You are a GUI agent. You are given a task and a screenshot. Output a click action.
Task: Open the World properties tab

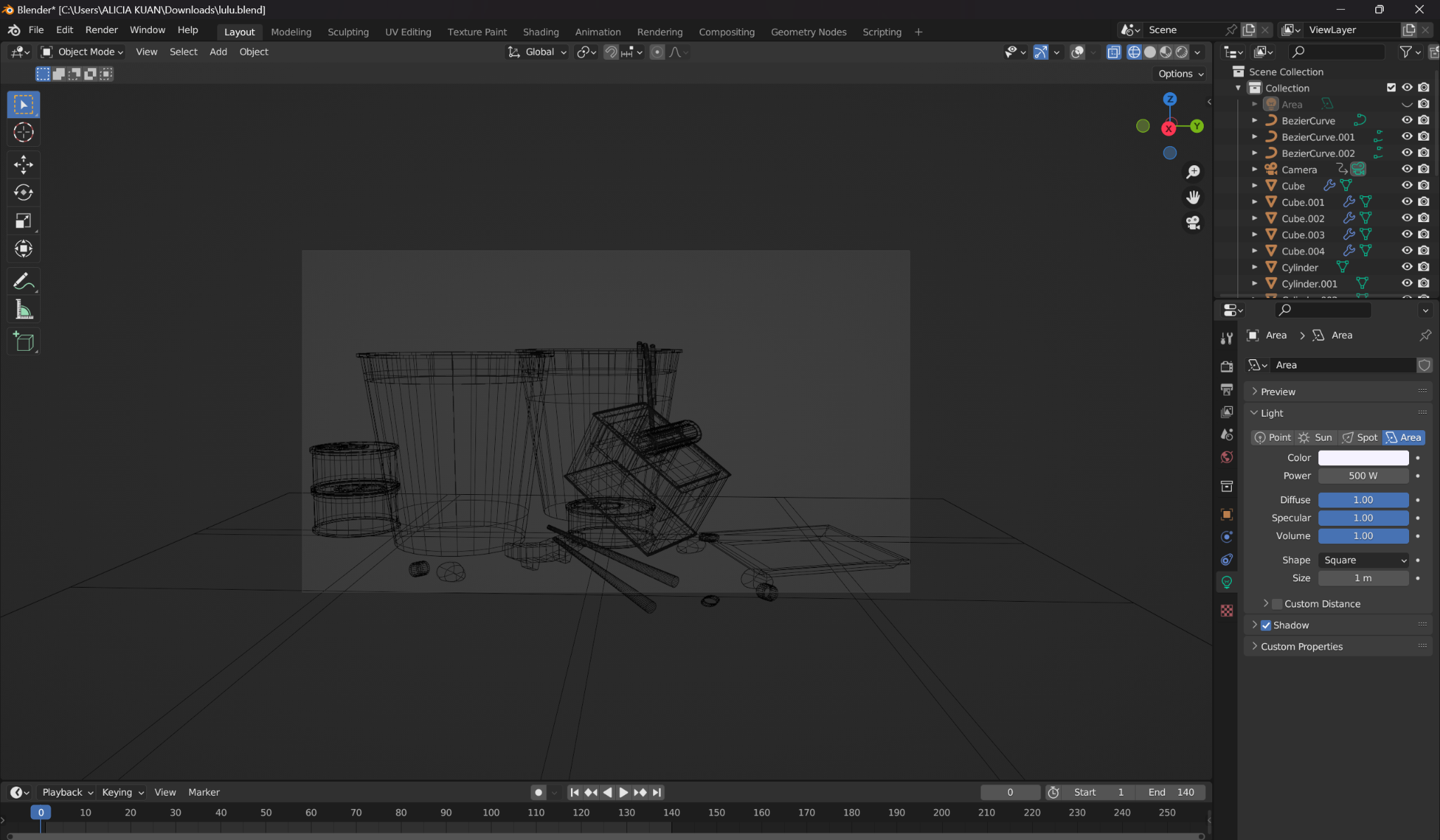point(1226,457)
